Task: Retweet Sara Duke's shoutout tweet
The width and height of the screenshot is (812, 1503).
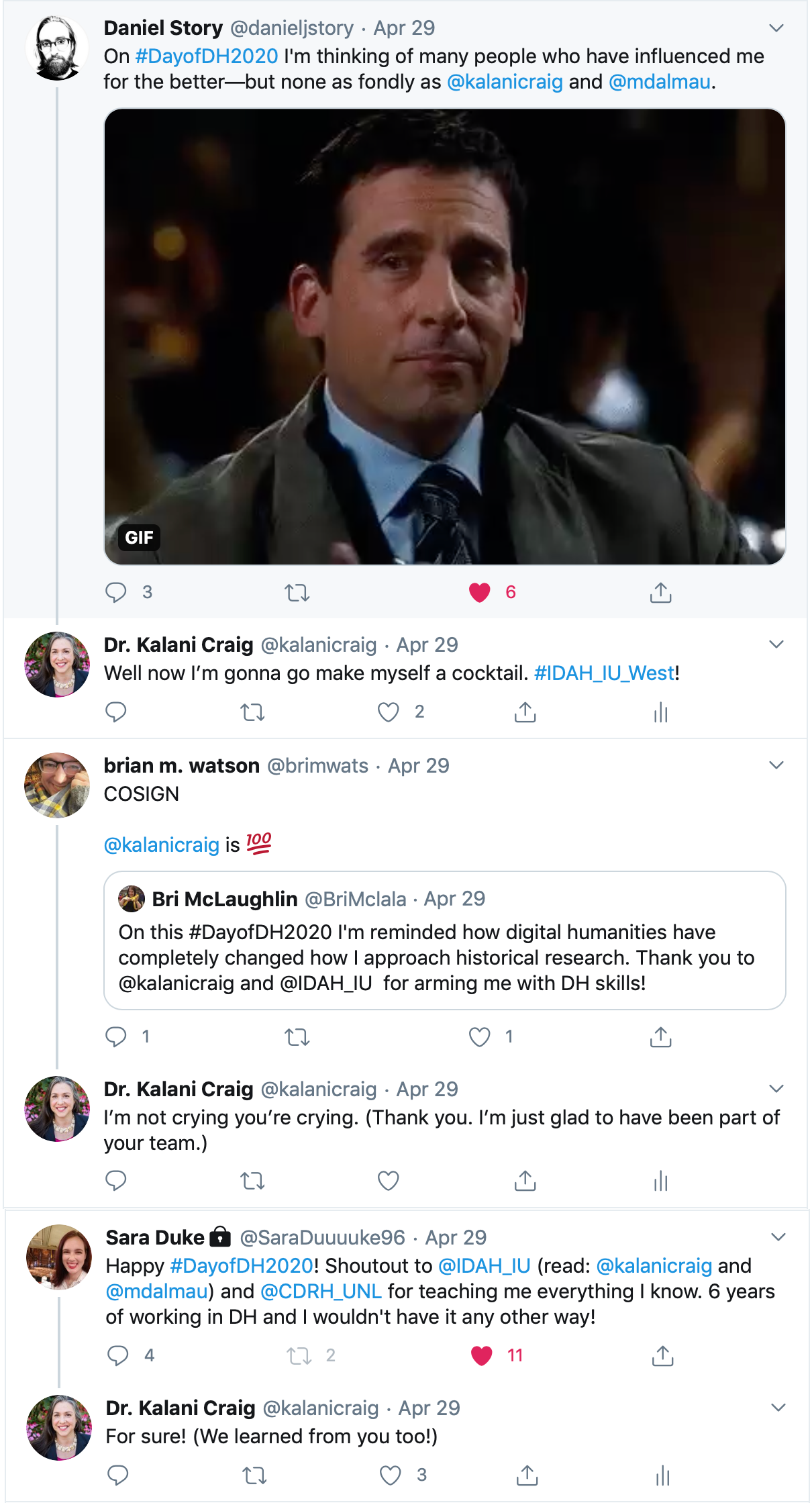Action: click(299, 1355)
